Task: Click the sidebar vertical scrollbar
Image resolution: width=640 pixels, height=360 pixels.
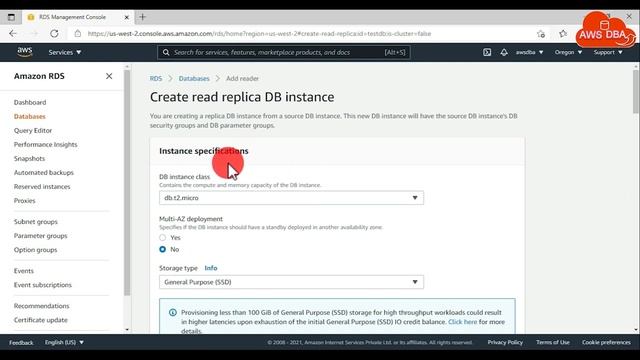Action: (x=127, y=183)
